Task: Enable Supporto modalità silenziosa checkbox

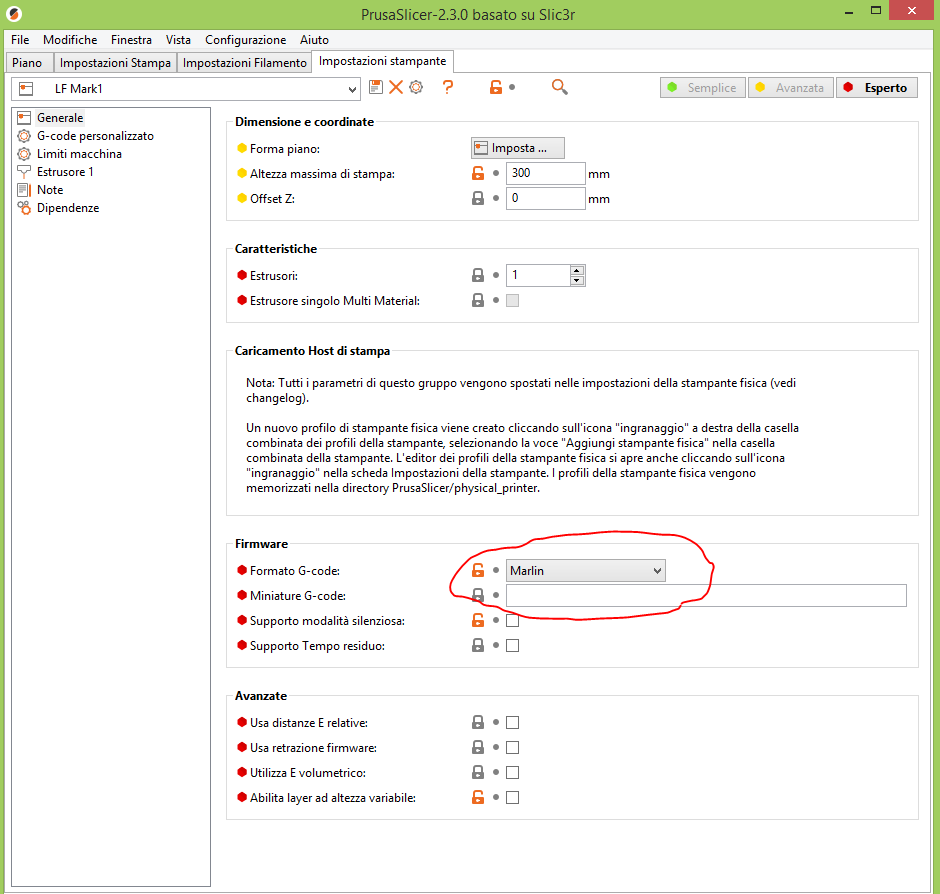Action: point(512,621)
